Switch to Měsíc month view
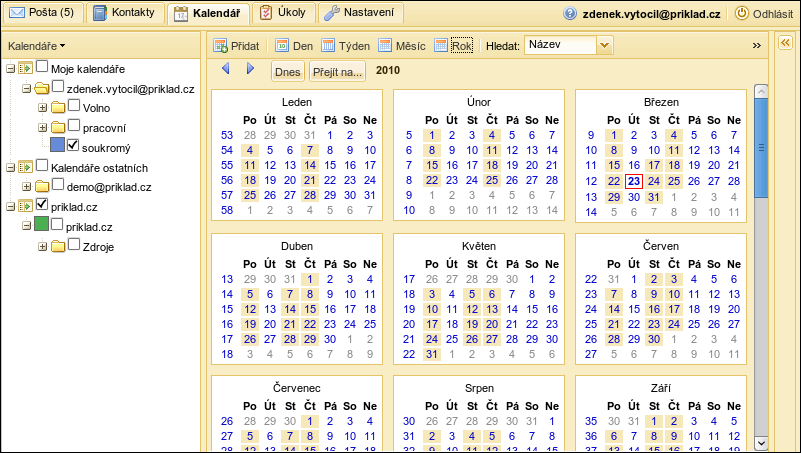801x453 pixels. coord(402,46)
